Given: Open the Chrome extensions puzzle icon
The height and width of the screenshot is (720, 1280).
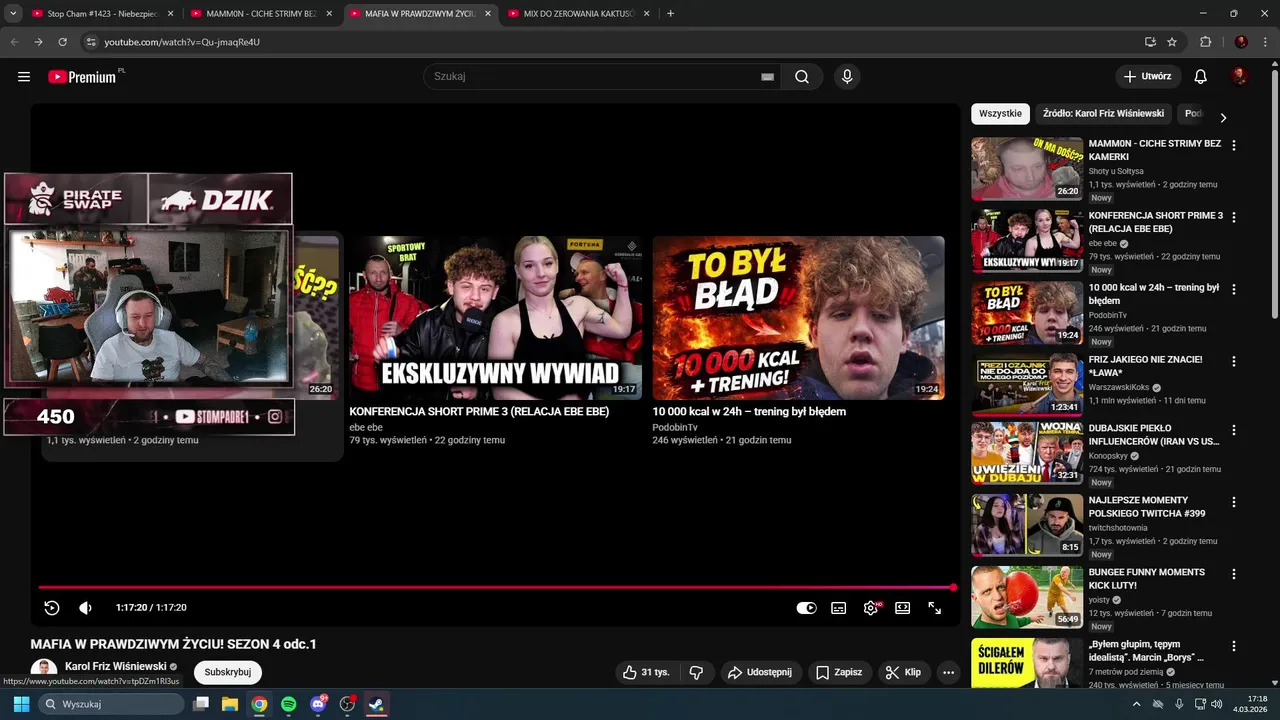Looking at the screenshot, I should pyautogui.click(x=1205, y=42).
